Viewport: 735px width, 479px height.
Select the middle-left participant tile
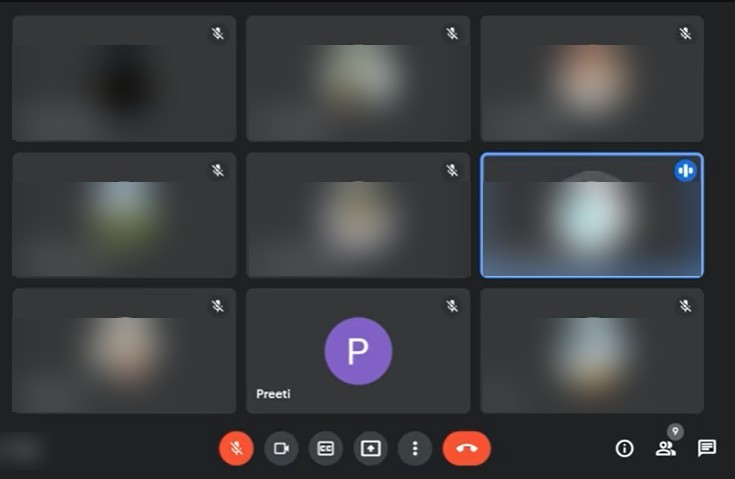pos(124,215)
